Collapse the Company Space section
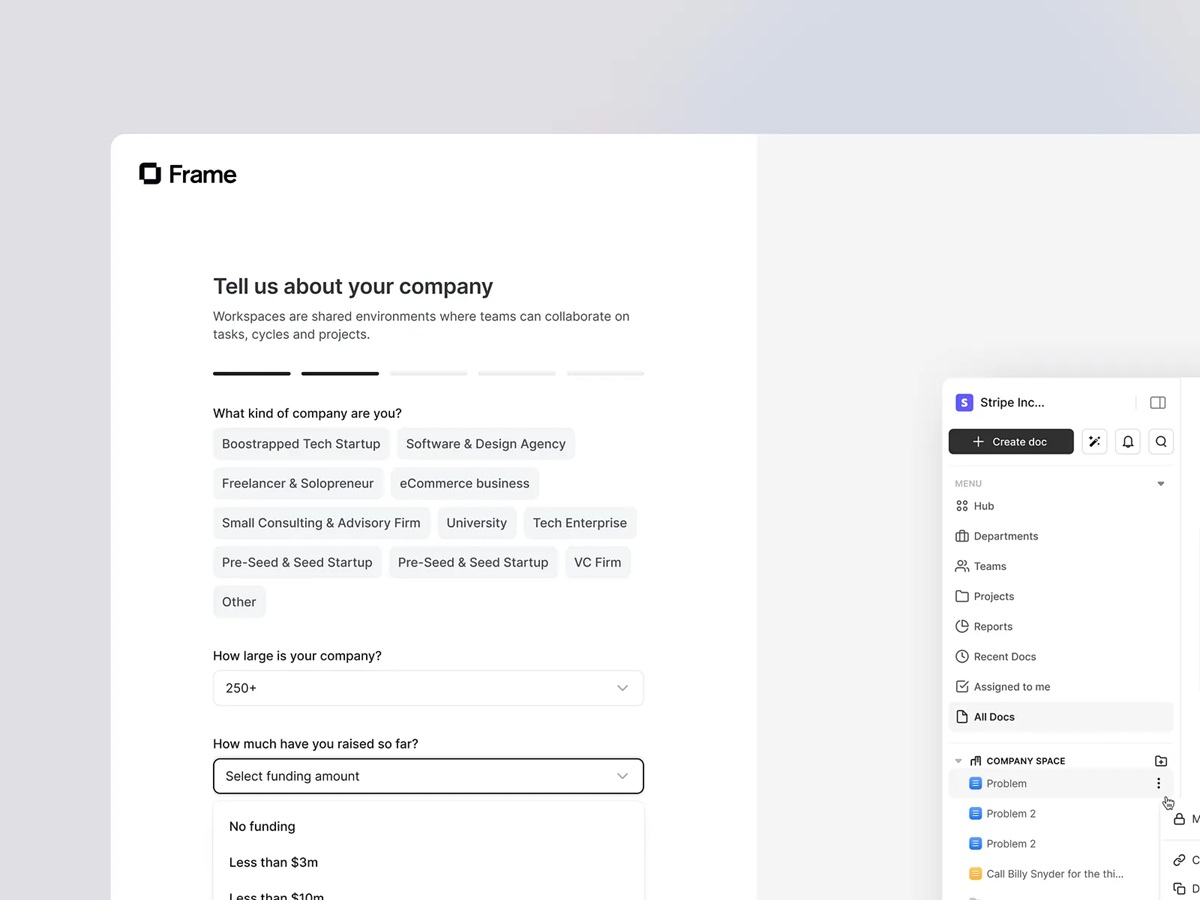Viewport: 1200px width, 900px height. point(958,760)
